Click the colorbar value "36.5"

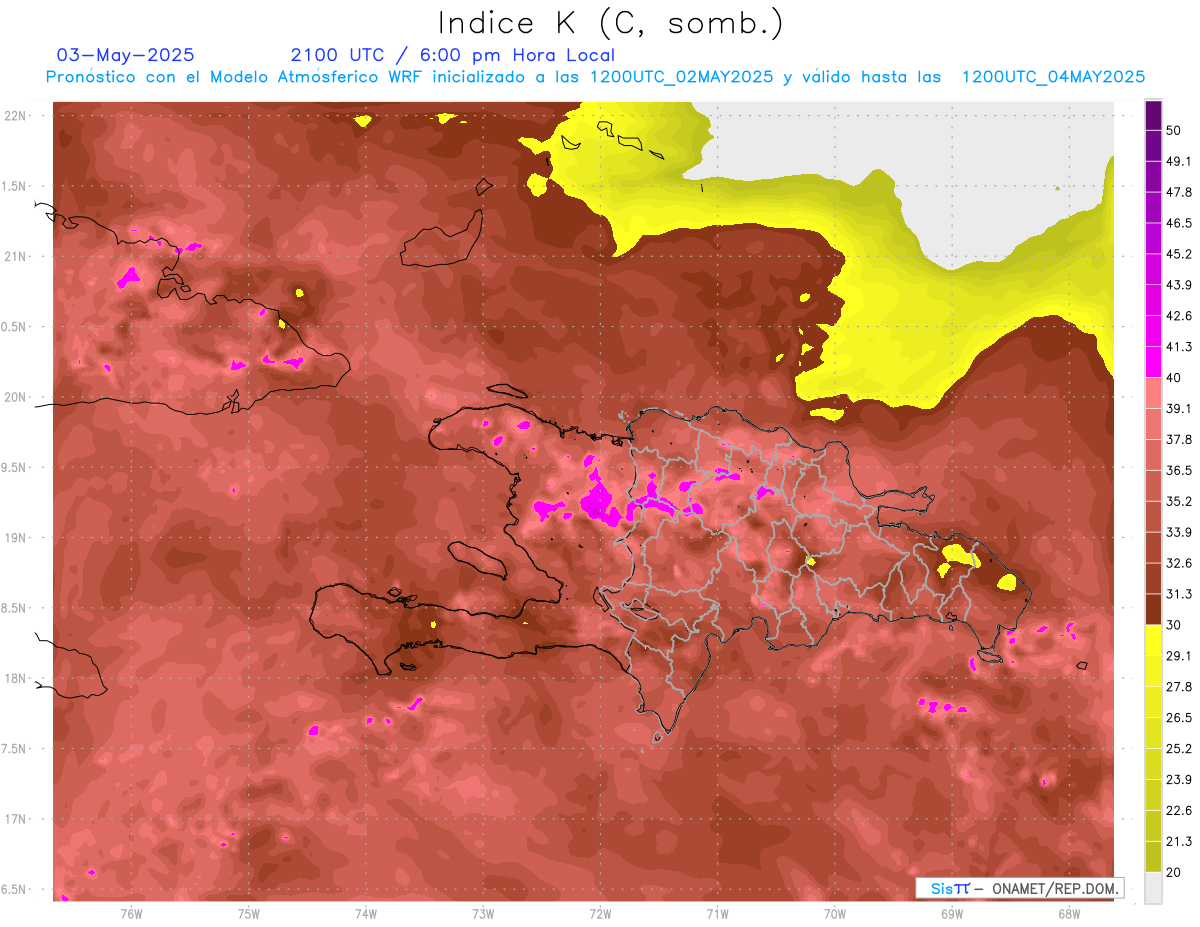pyautogui.click(x=1179, y=470)
